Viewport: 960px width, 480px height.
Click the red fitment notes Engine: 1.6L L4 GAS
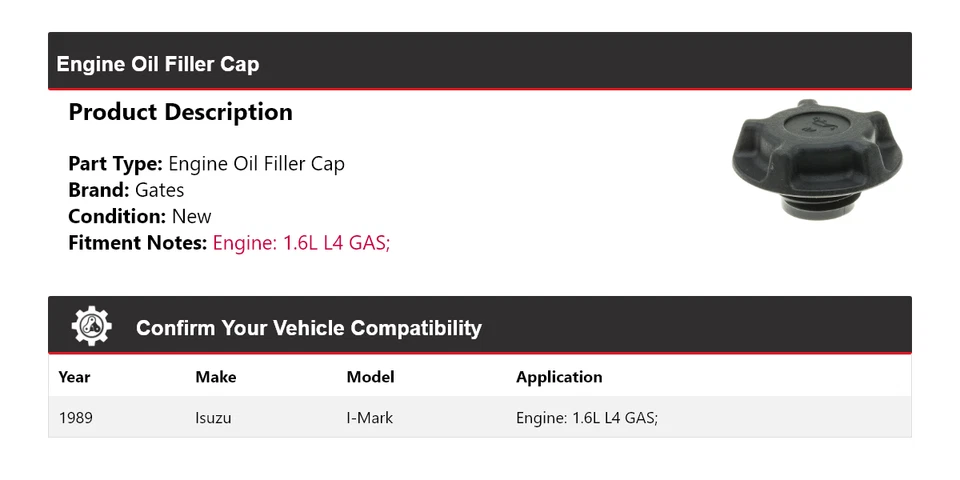point(301,243)
